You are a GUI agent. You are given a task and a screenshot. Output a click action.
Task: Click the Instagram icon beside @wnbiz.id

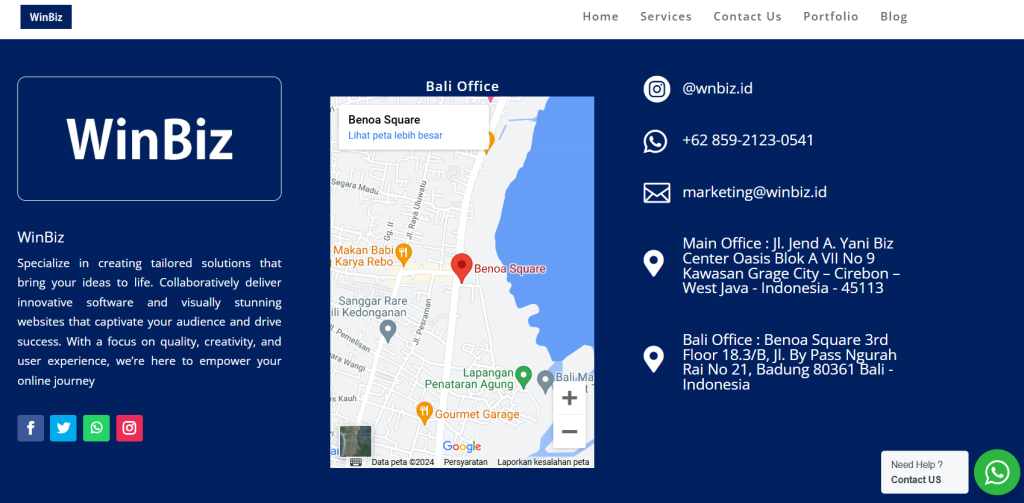[656, 89]
